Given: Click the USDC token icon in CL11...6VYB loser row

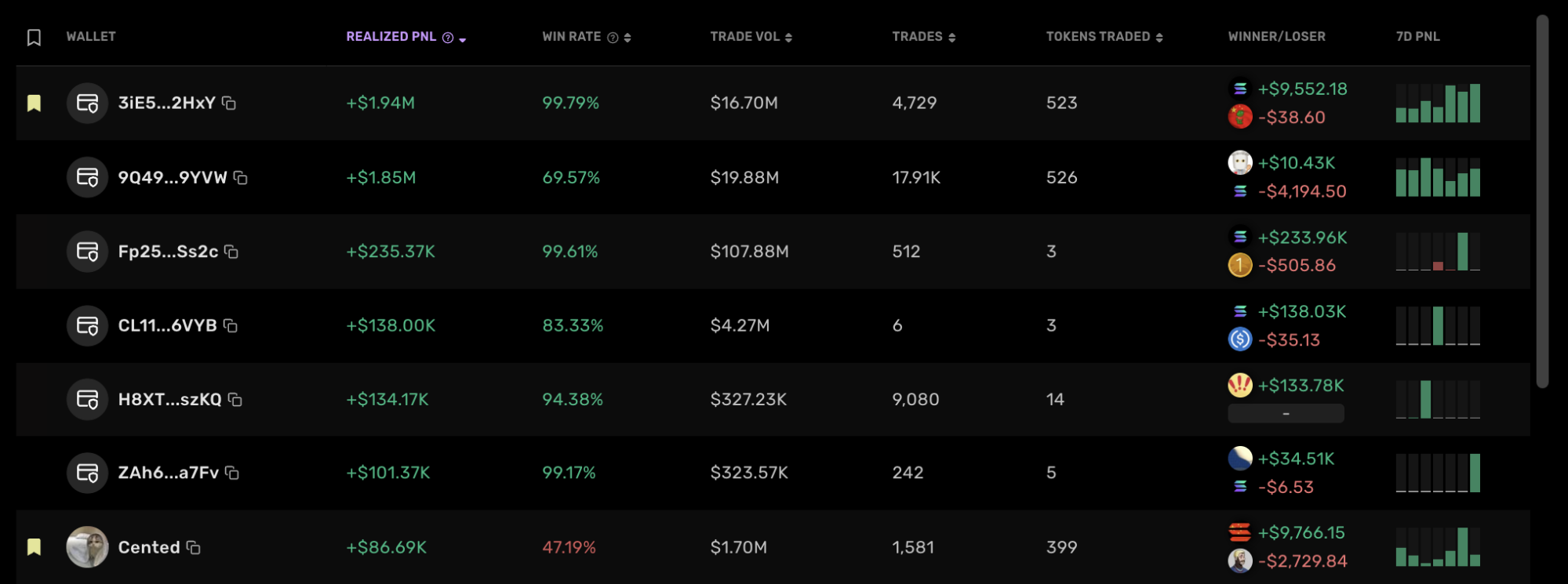Looking at the screenshot, I should tap(1239, 340).
